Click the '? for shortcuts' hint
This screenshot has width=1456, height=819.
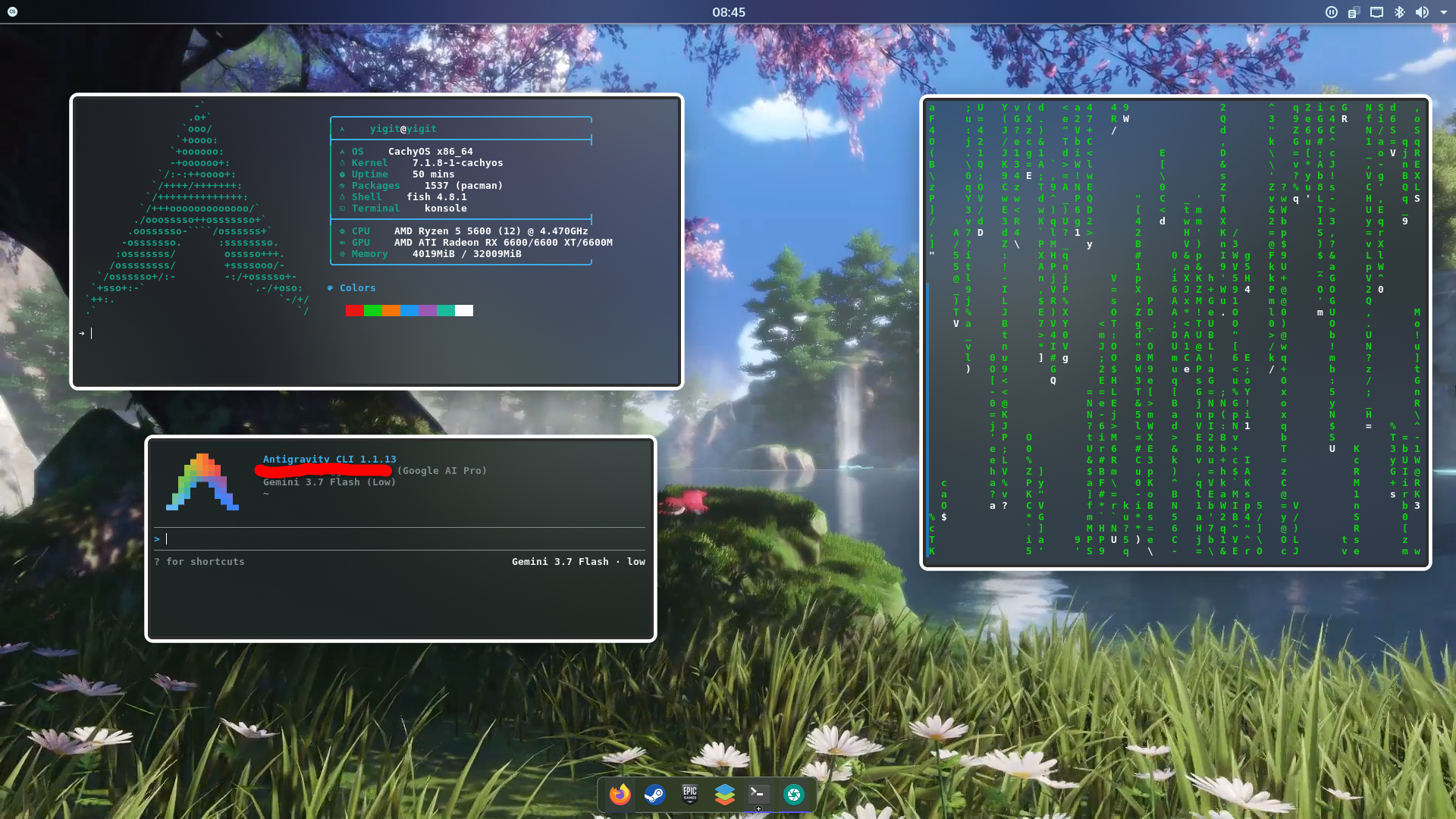(199, 562)
